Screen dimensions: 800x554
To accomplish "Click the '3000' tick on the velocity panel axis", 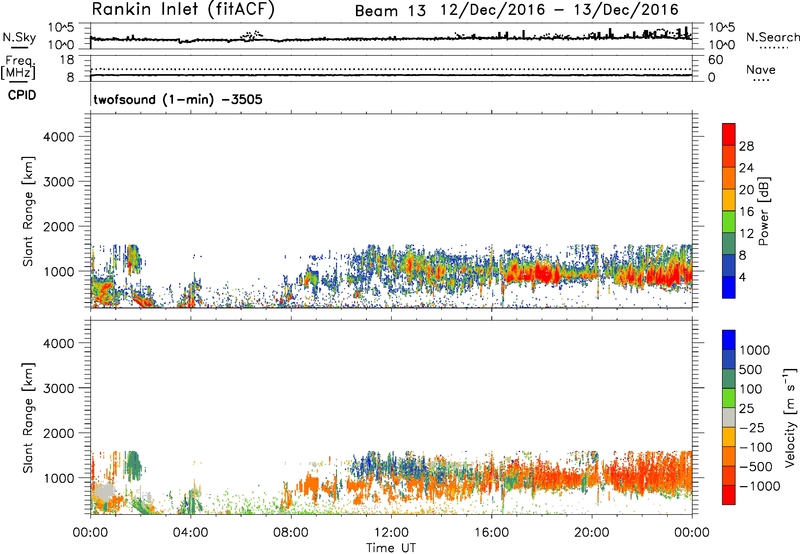I will click(58, 388).
